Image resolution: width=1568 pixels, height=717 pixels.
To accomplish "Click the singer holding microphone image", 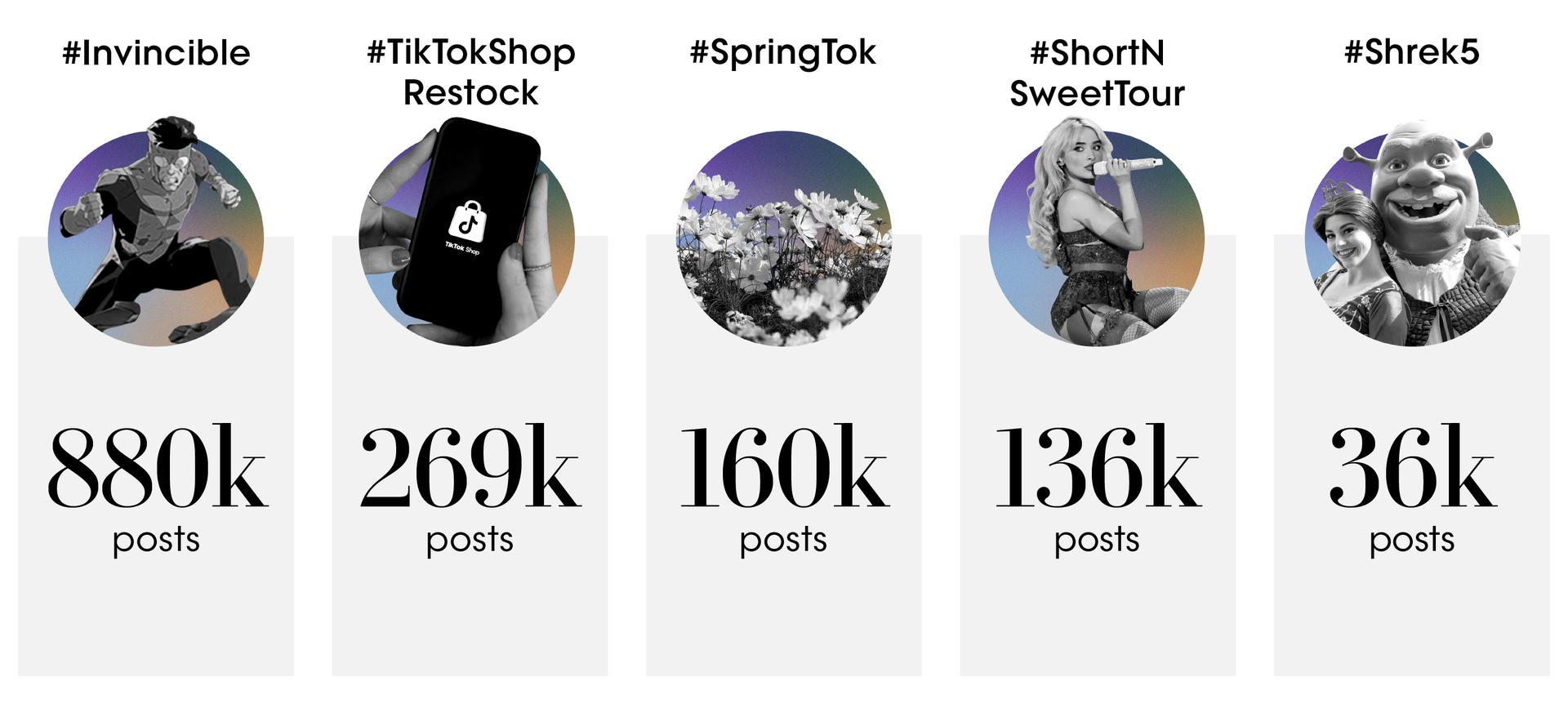I will (x=1097, y=233).
